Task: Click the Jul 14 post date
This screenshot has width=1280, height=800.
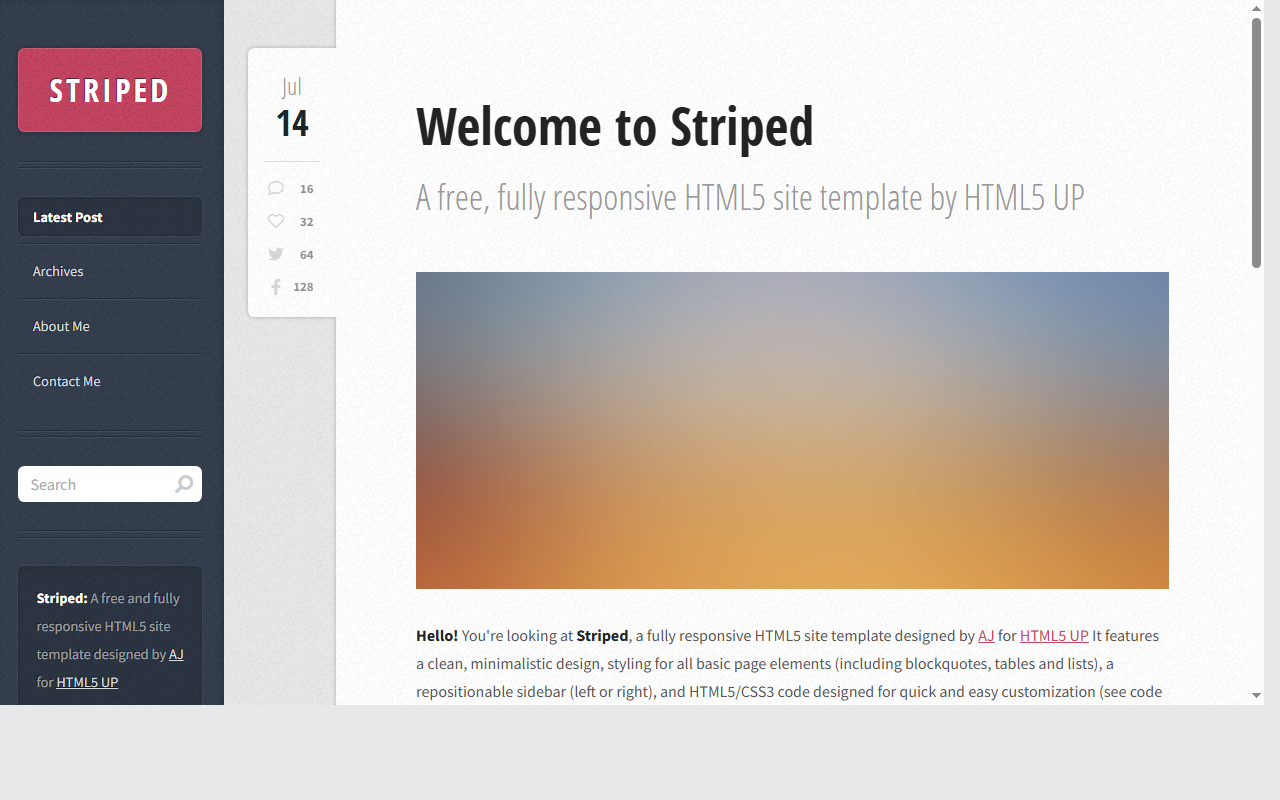Action: pyautogui.click(x=292, y=108)
